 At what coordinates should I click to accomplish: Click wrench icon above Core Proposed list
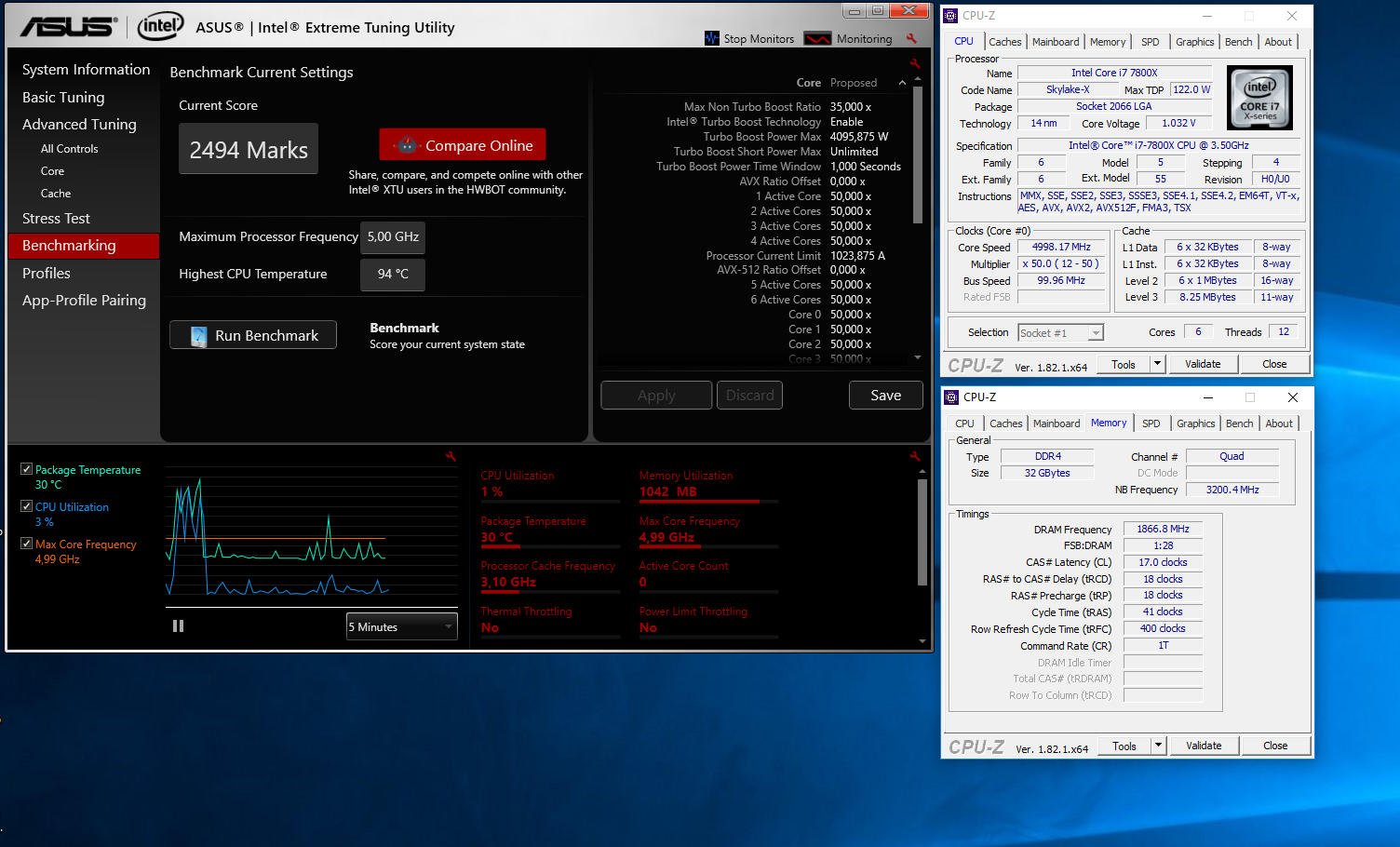point(915,63)
